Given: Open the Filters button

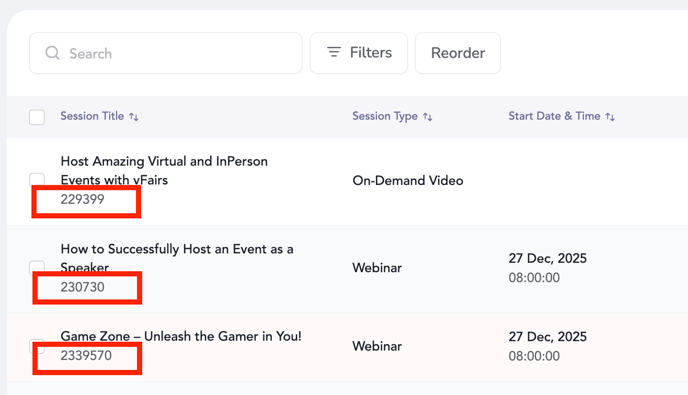Looking at the screenshot, I should tap(359, 53).
